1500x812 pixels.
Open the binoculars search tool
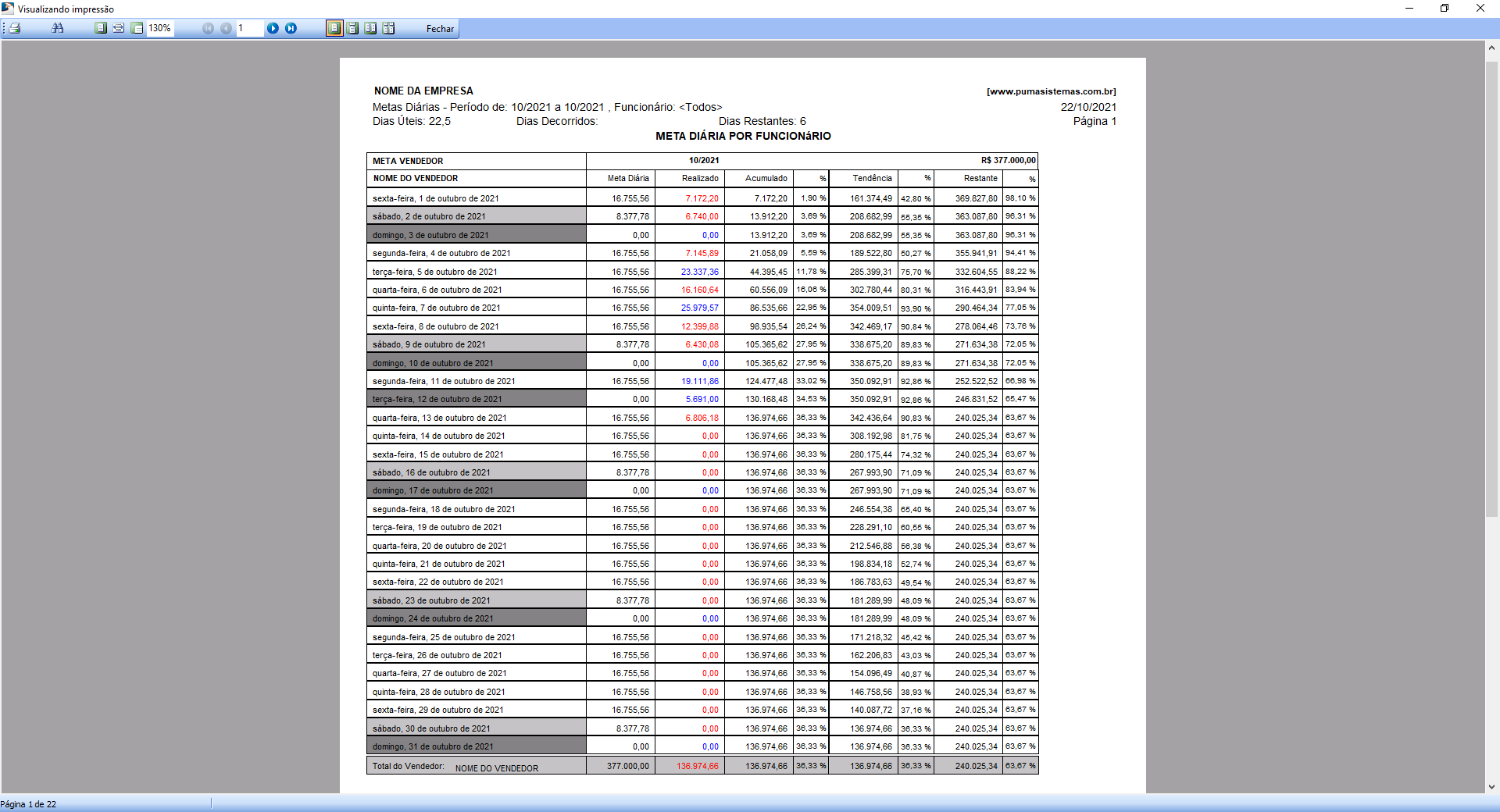(58, 28)
